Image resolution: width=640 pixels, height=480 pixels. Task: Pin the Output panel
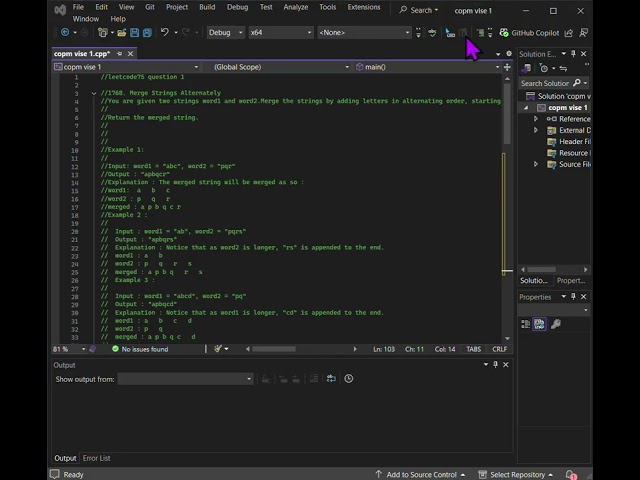[x=496, y=364]
